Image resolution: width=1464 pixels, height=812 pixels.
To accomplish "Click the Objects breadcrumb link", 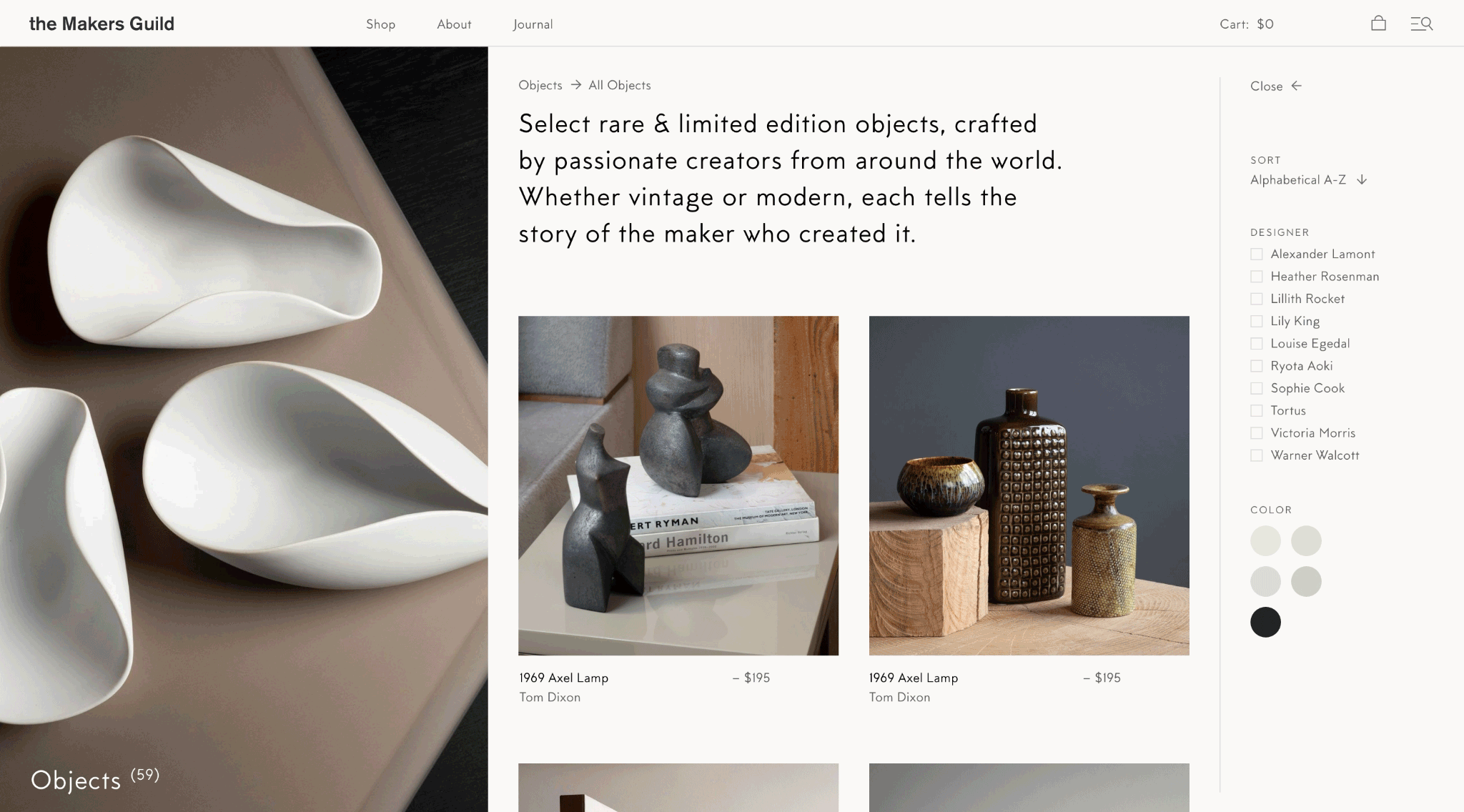I will click(540, 85).
